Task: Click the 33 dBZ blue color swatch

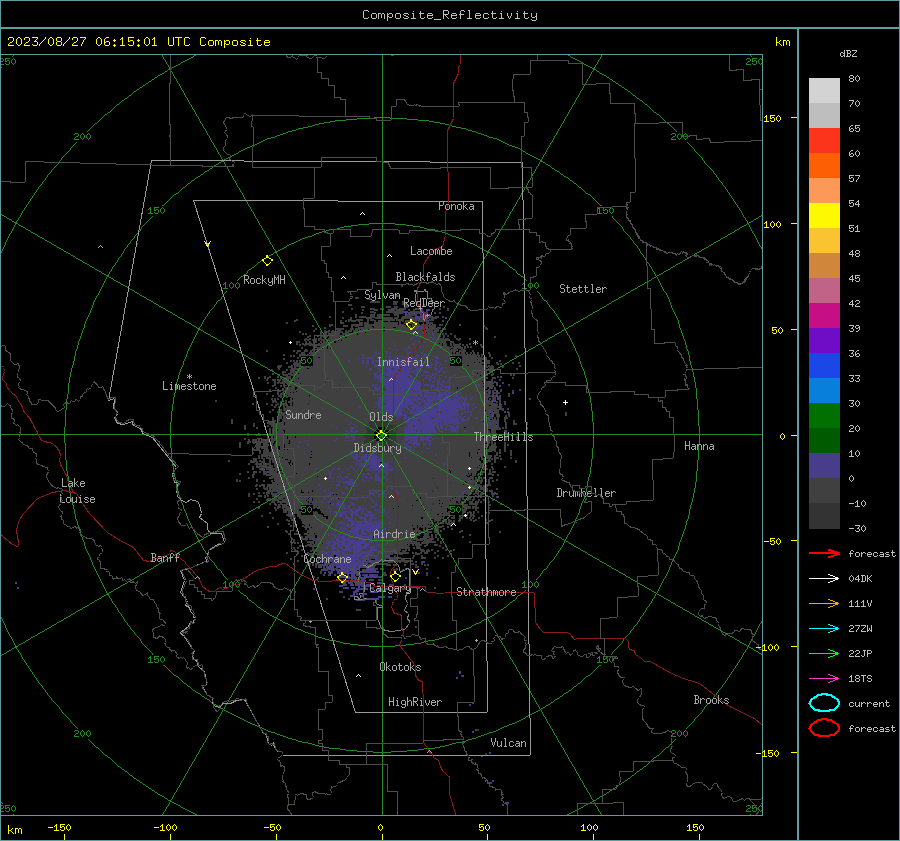Action: [824, 390]
